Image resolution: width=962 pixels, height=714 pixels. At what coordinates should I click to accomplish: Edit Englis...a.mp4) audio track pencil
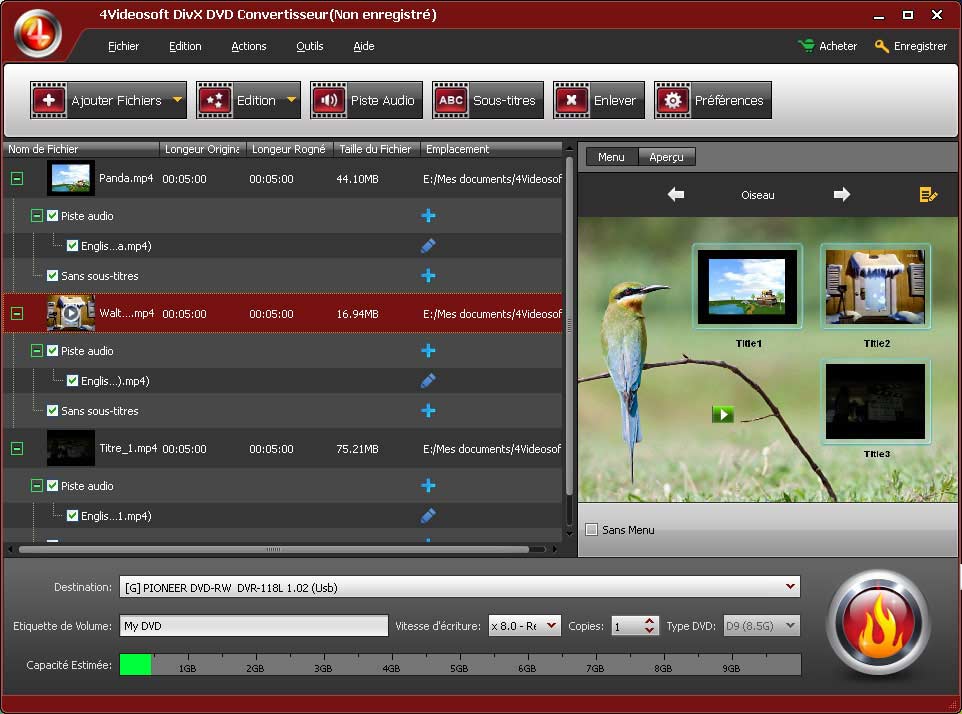pos(428,245)
